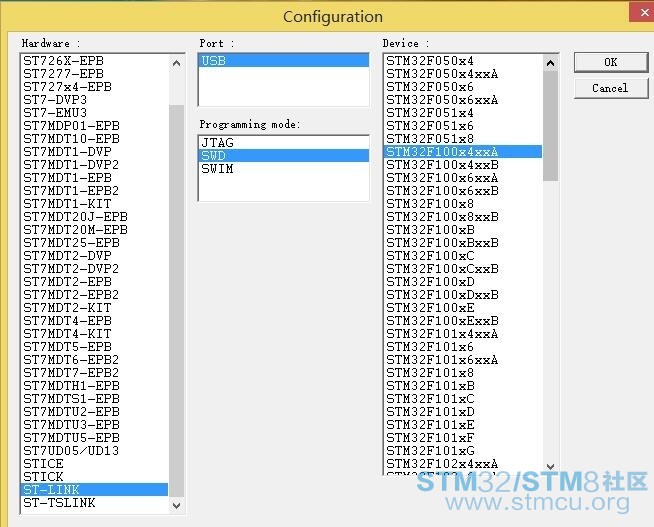This screenshot has width=654, height=527.
Task: Select ST7MDTU5-EPB hardware
Action: [94, 438]
